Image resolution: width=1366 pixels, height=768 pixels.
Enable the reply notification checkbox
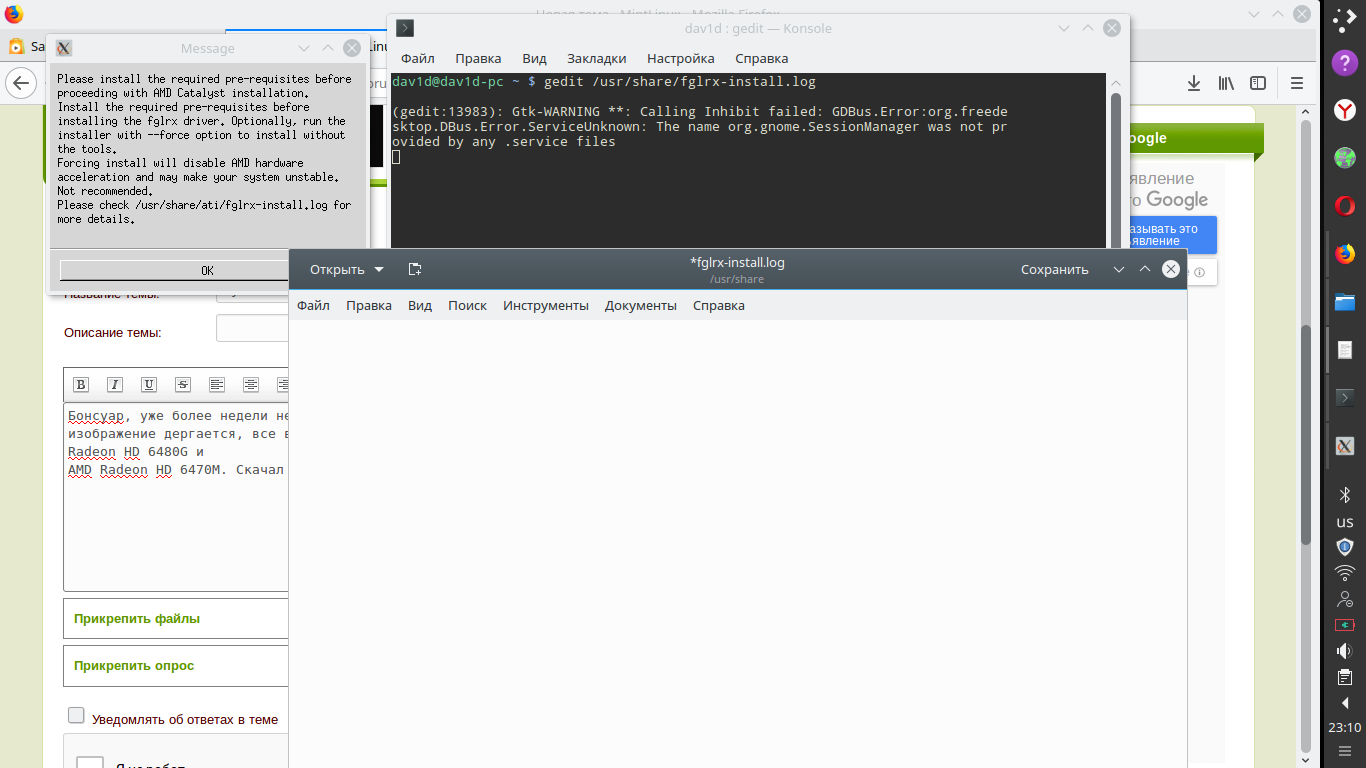[x=76, y=715]
